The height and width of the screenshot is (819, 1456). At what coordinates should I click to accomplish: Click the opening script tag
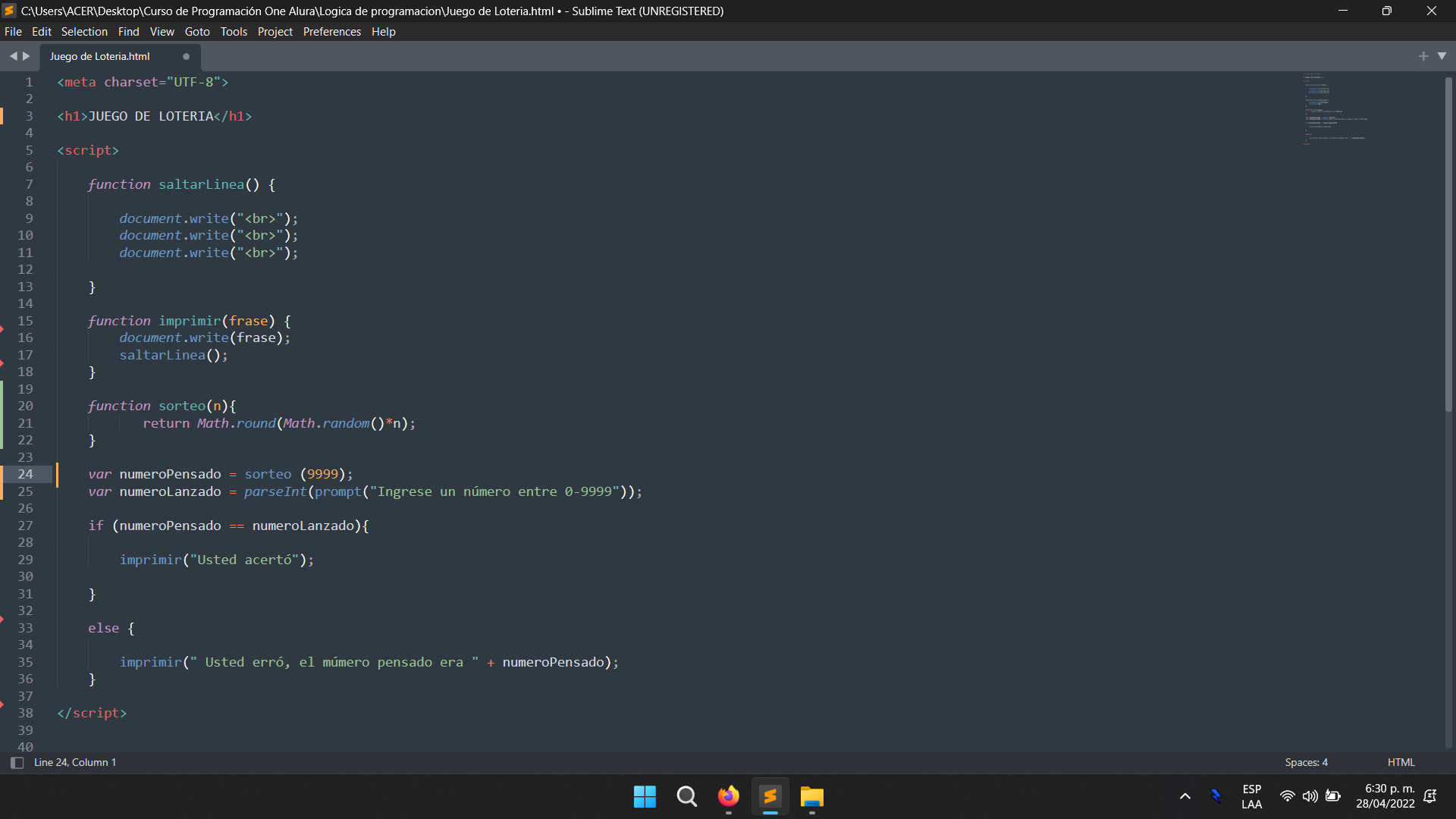[x=88, y=151]
